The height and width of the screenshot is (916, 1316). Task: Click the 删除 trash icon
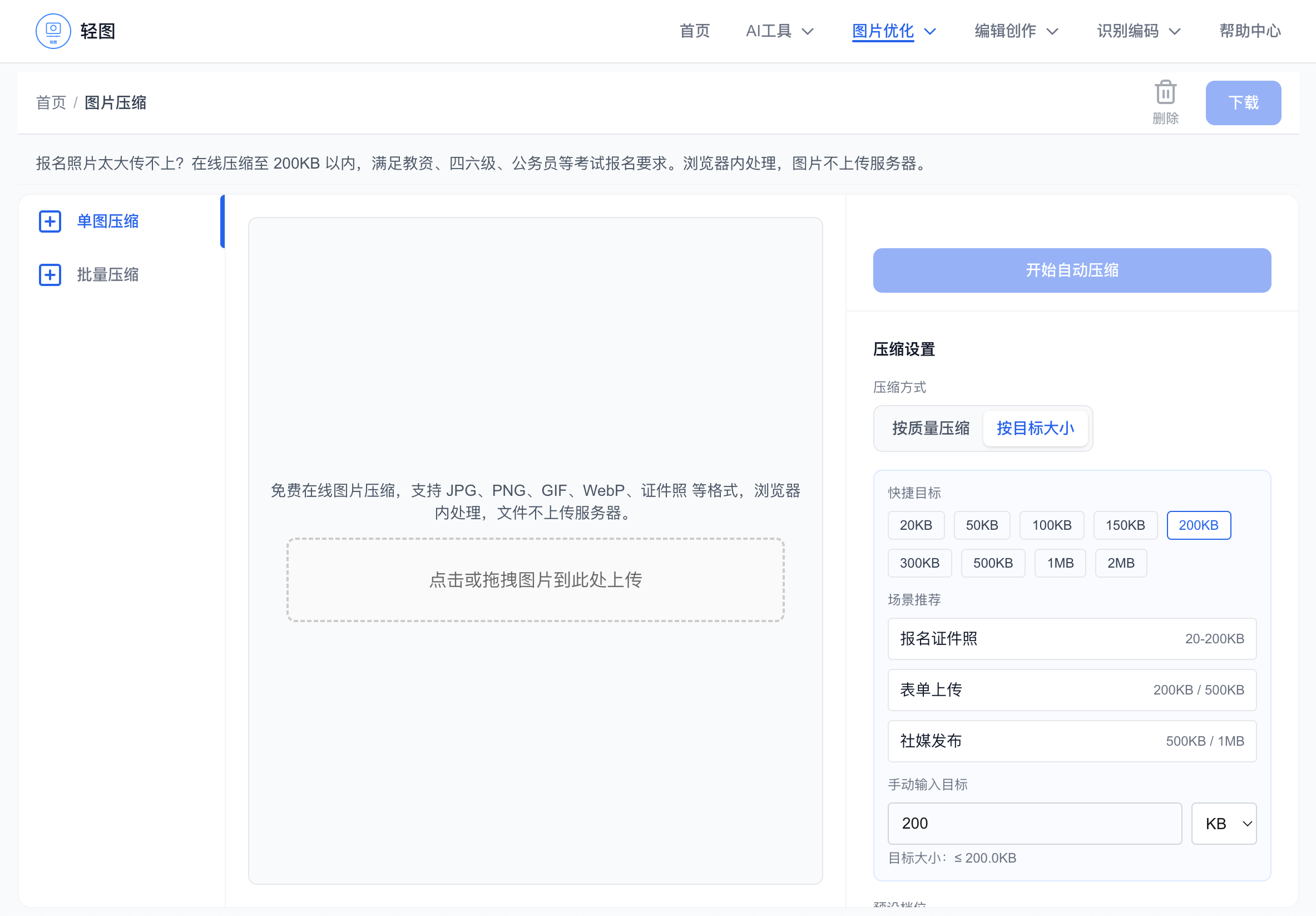tap(1165, 92)
